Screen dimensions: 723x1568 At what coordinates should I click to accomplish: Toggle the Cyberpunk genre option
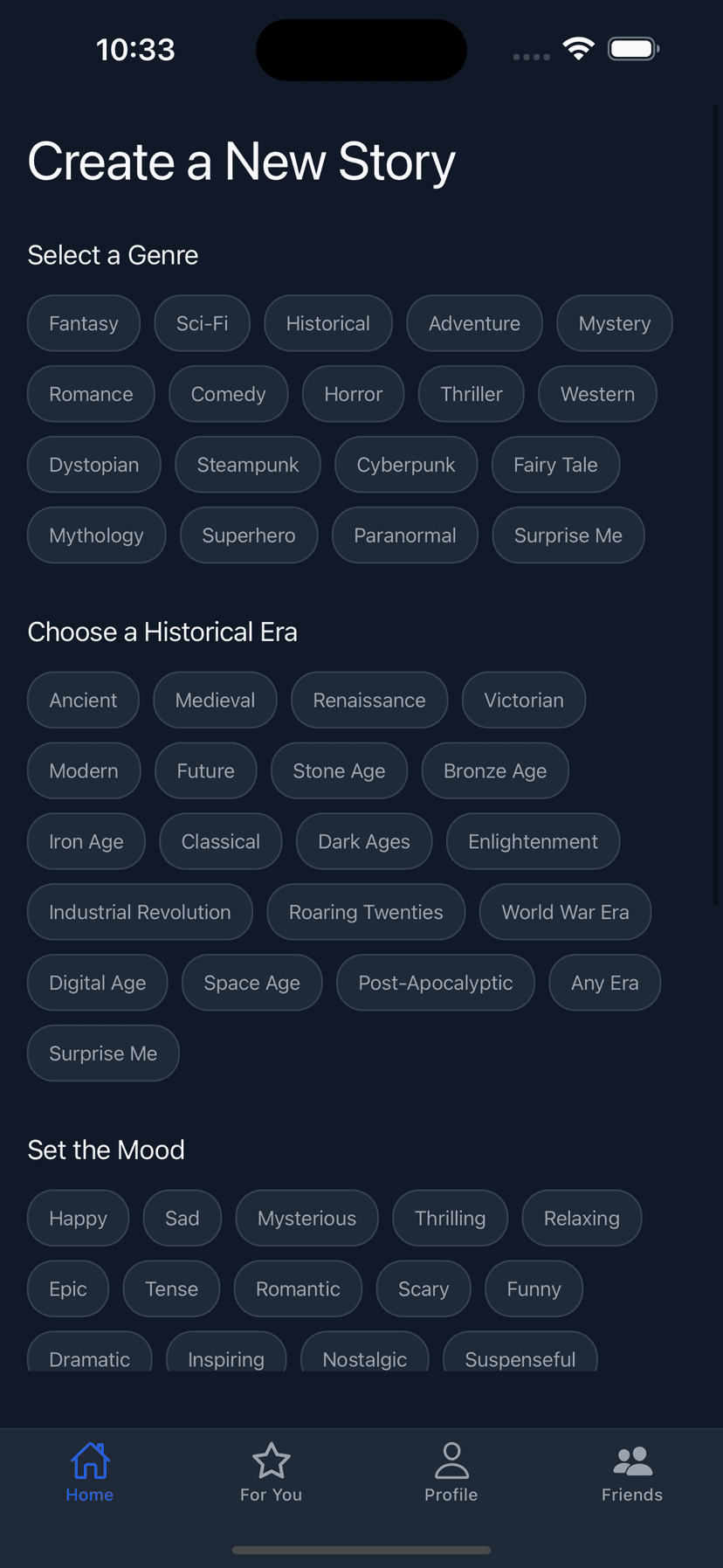click(406, 465)
